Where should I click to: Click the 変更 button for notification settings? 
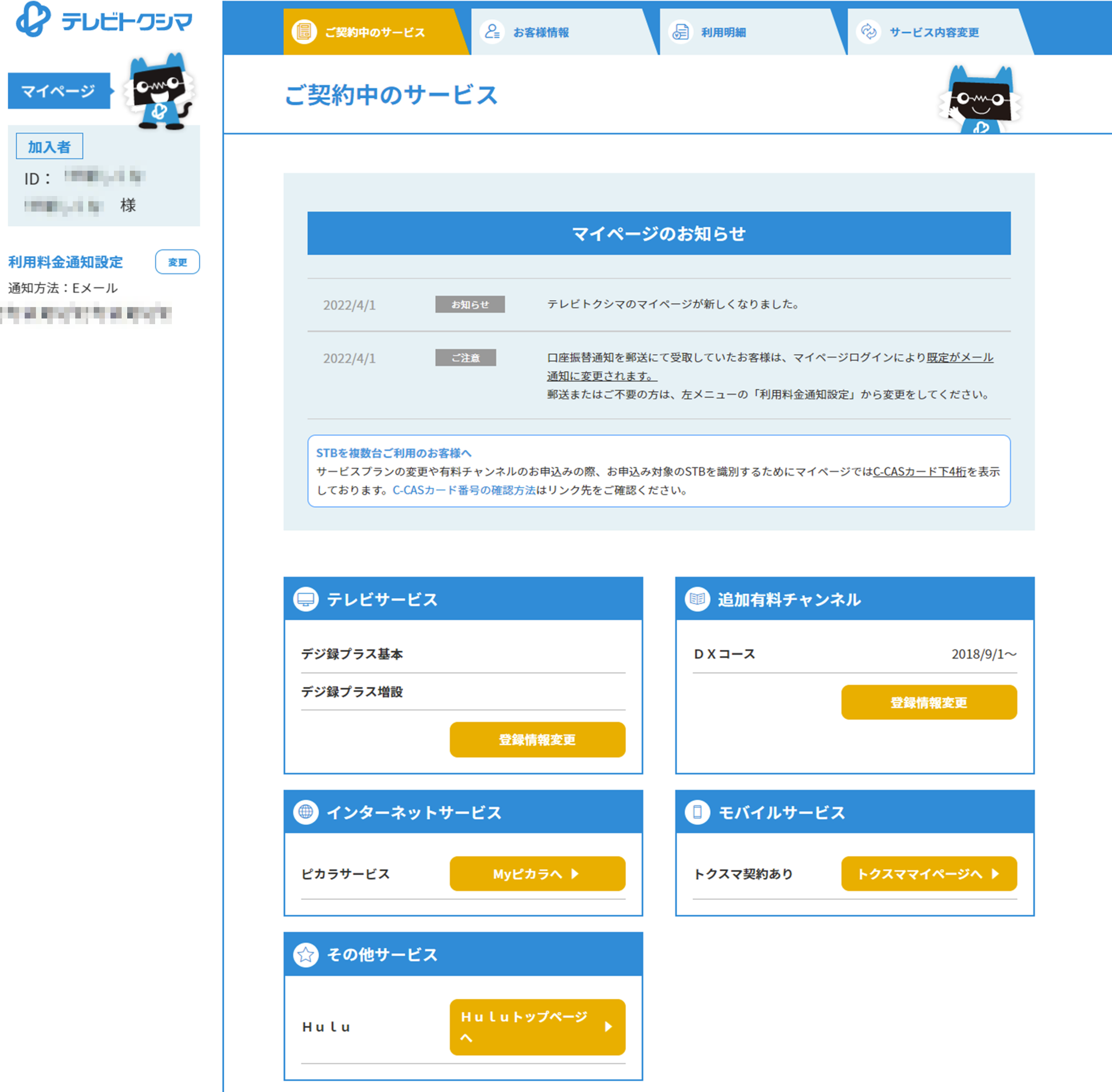click(x=177, y=262)
